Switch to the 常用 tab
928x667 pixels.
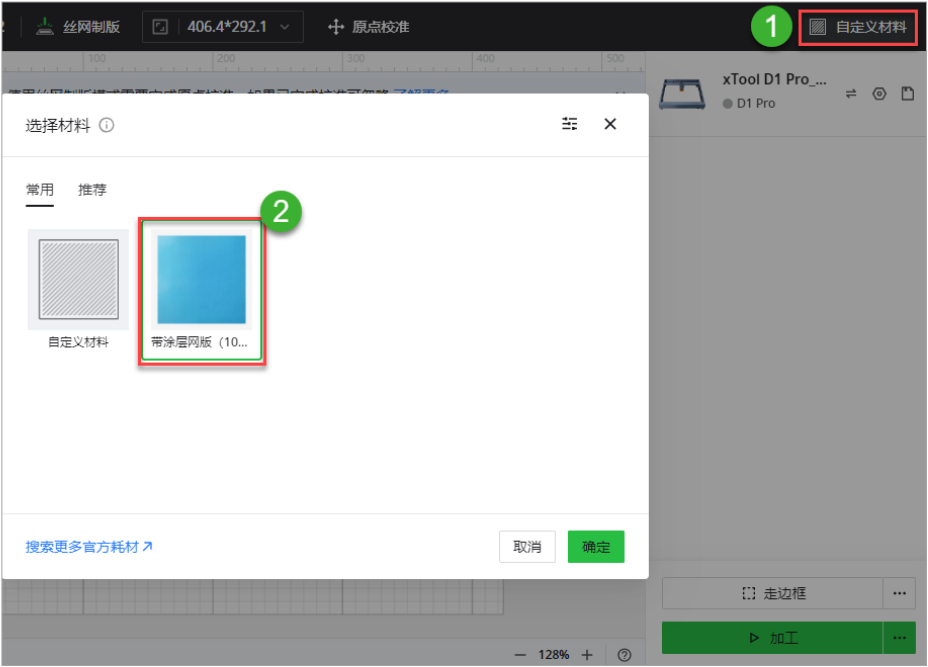pos(40,190)
